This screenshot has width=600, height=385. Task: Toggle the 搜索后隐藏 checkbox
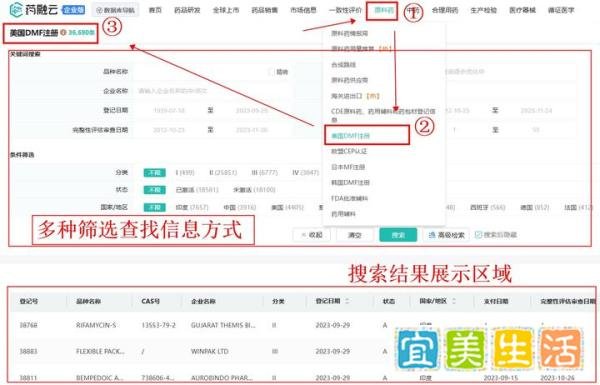(x=478, y=235)
